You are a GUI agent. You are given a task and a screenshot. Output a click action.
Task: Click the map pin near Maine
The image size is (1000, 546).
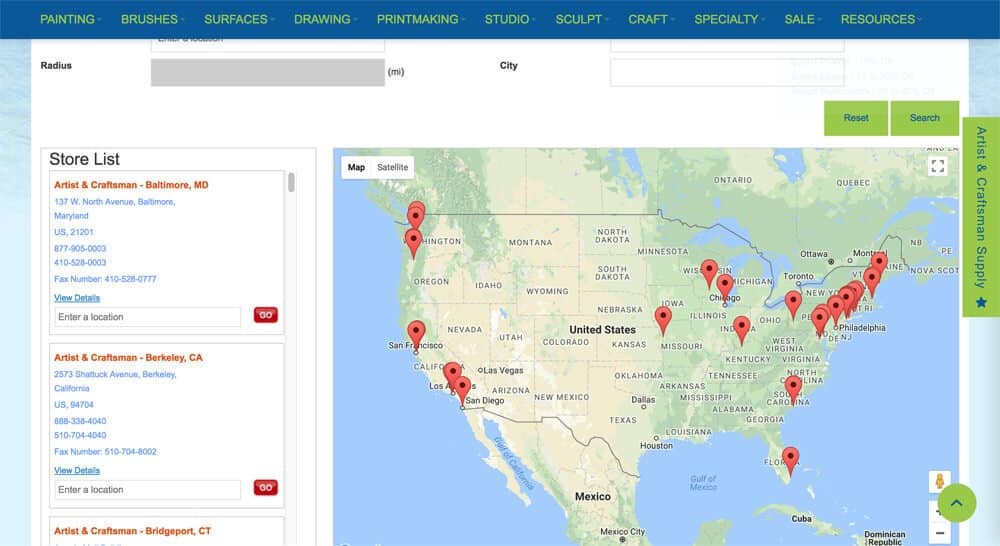(x=879, y=263)
